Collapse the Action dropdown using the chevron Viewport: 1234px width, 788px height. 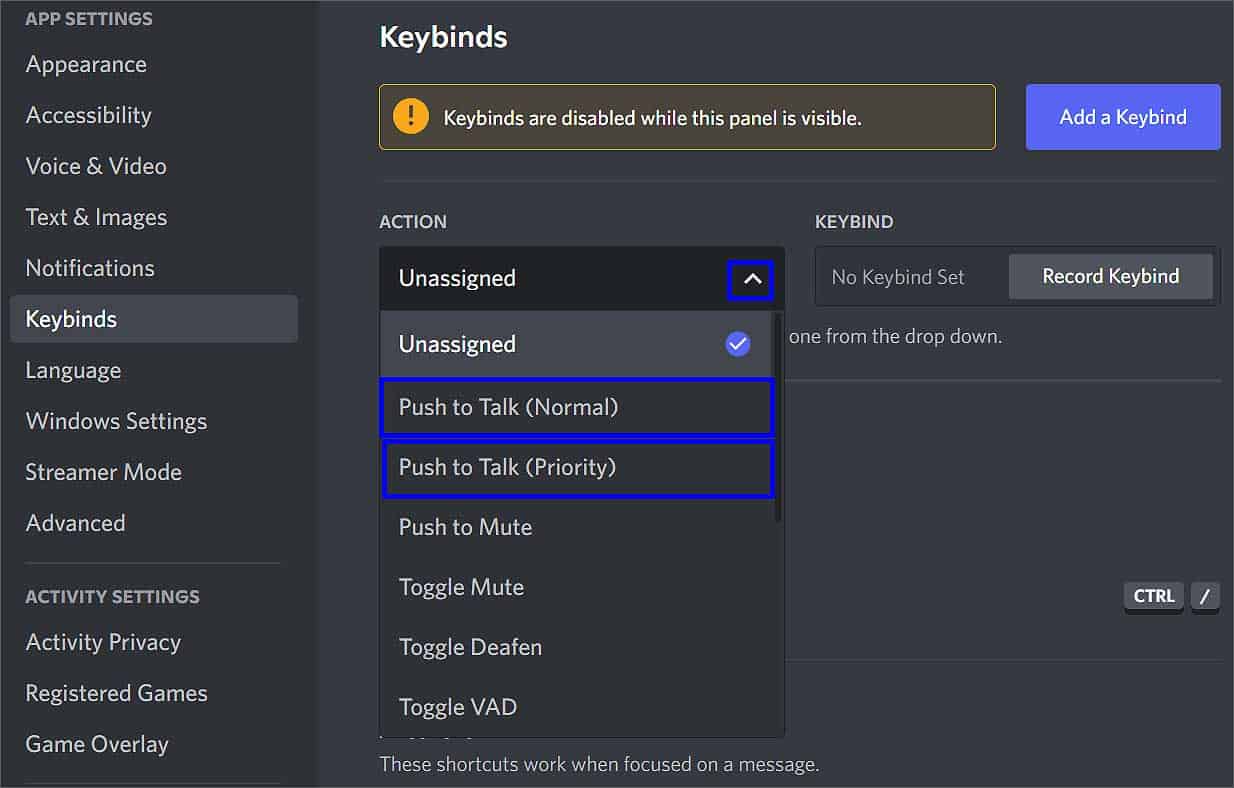click(x=752, y=280)
